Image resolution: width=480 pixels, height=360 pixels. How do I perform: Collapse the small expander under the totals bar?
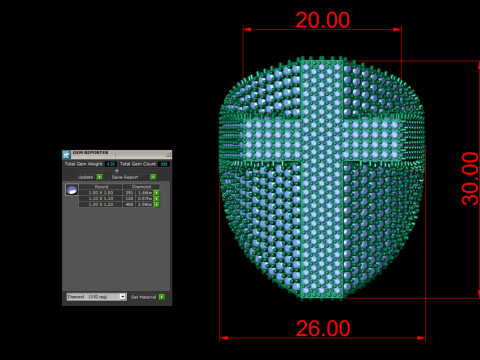tap(117, 171)
